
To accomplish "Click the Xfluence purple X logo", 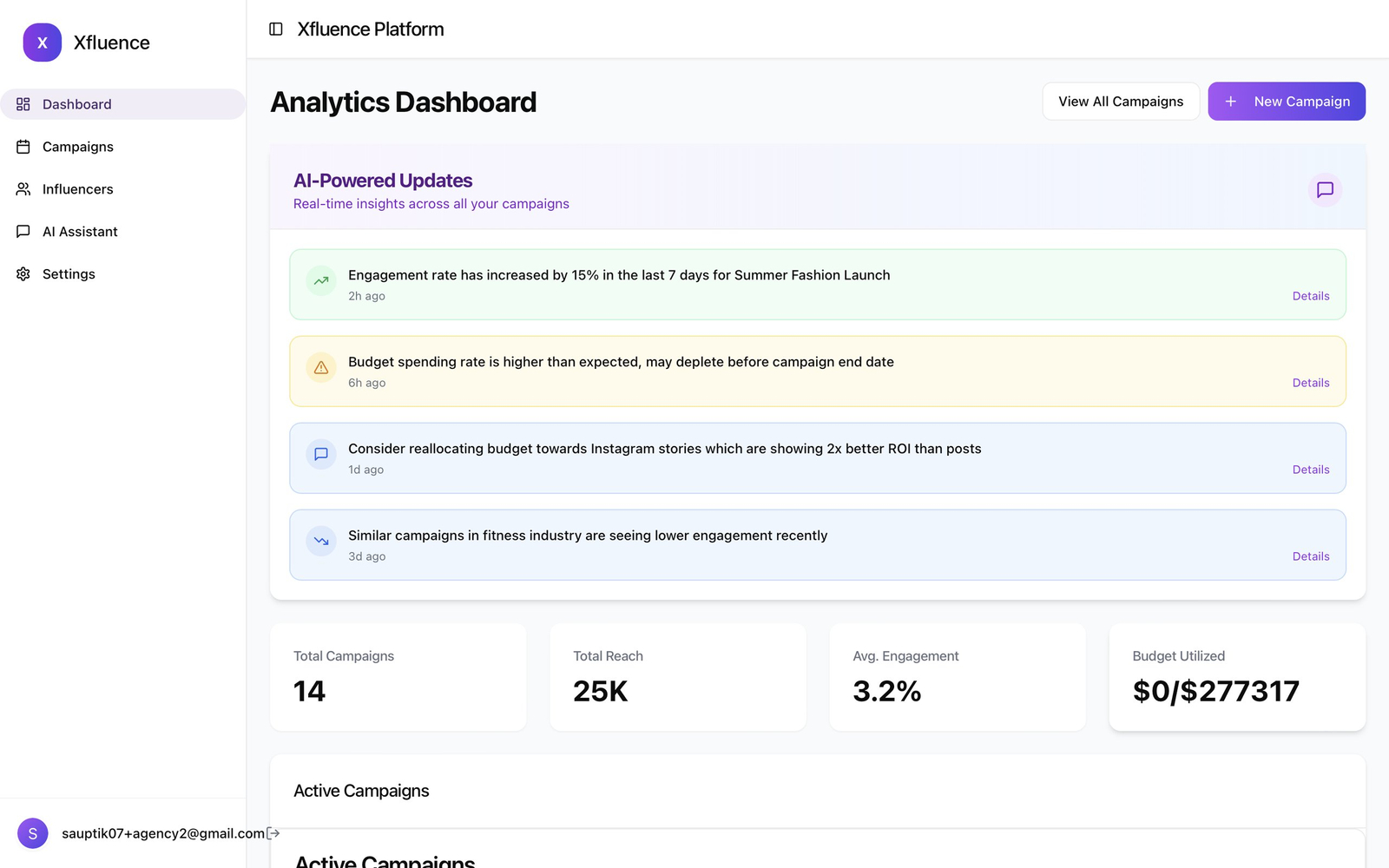I will click(42, 43).
